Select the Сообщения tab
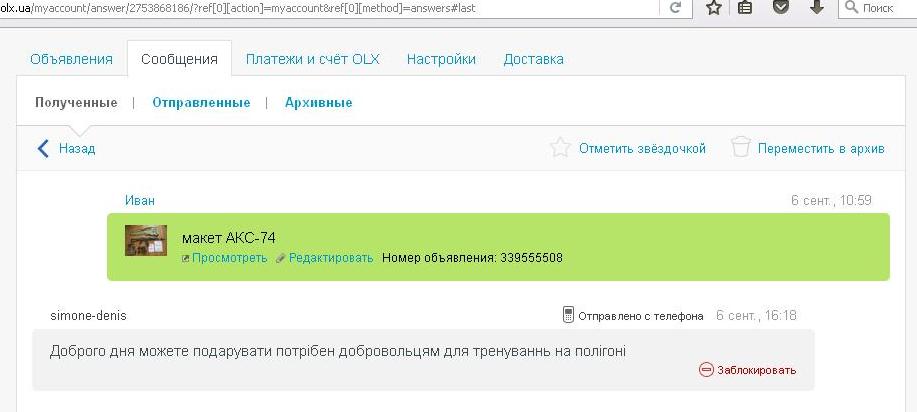Screen dimensions: 917x412 [180, 59]
